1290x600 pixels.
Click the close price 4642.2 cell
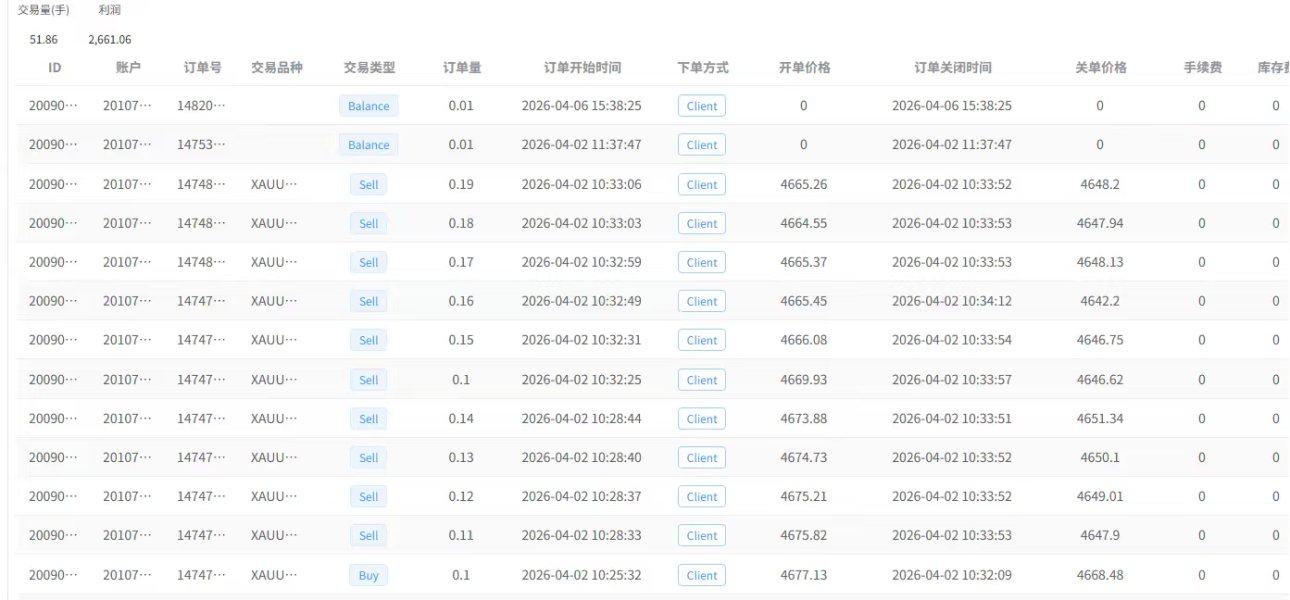(1100, 301)
